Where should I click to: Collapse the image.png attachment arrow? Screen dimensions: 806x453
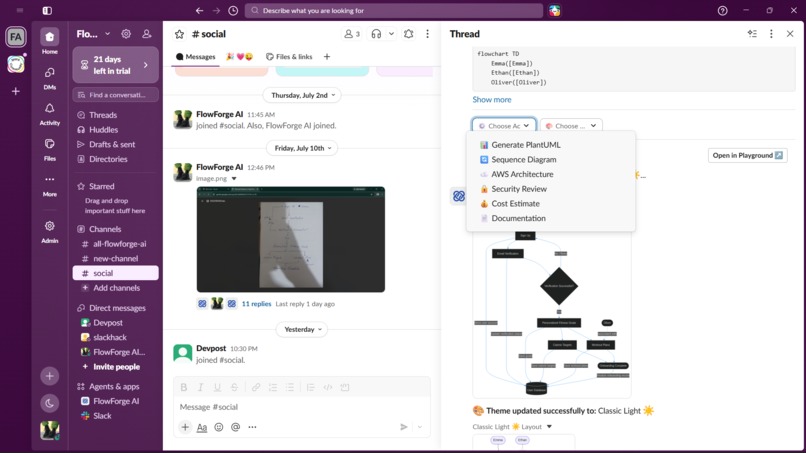tap(234, 178)
